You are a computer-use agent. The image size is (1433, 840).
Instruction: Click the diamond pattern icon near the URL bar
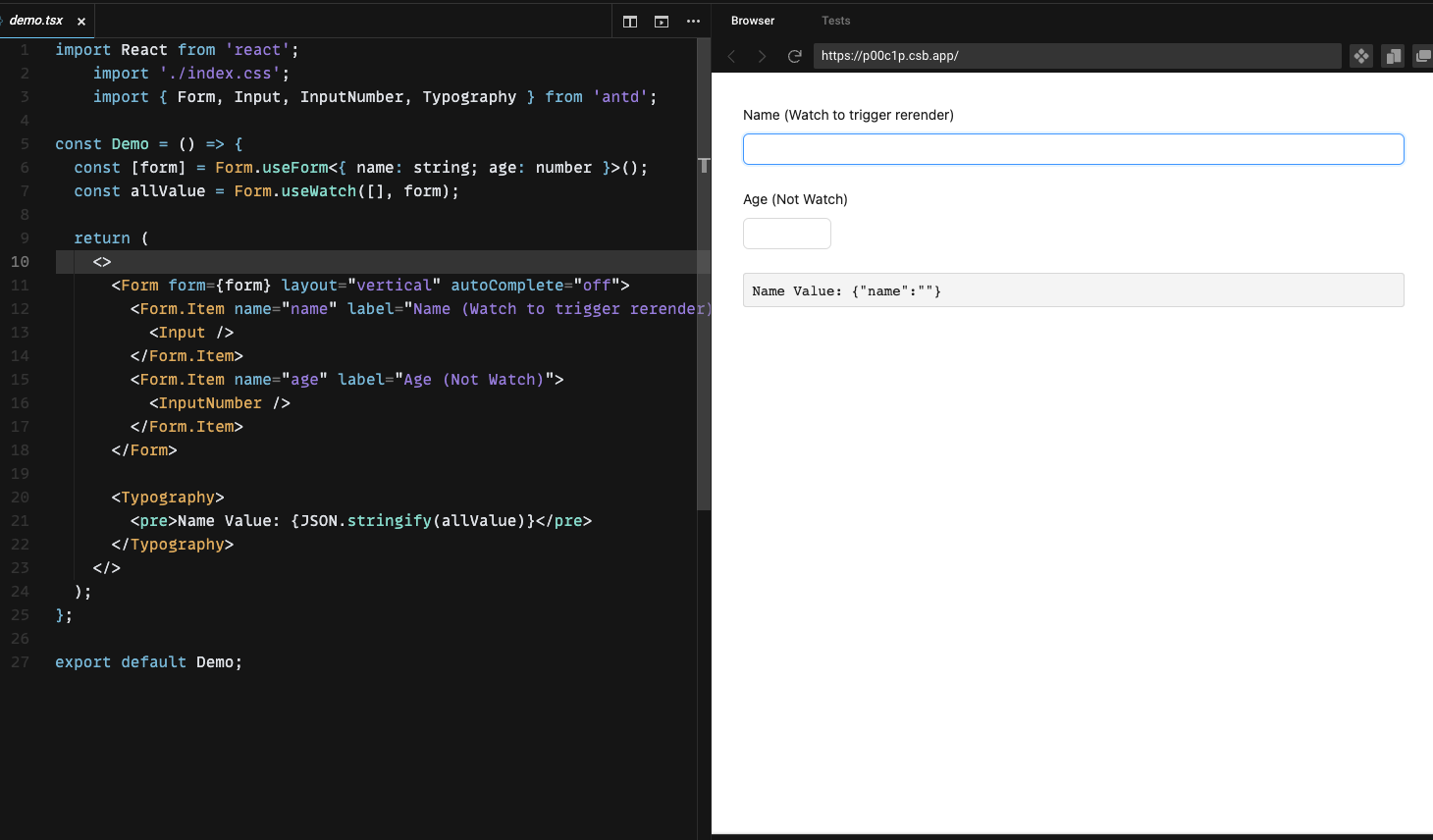click(1360, 56)
